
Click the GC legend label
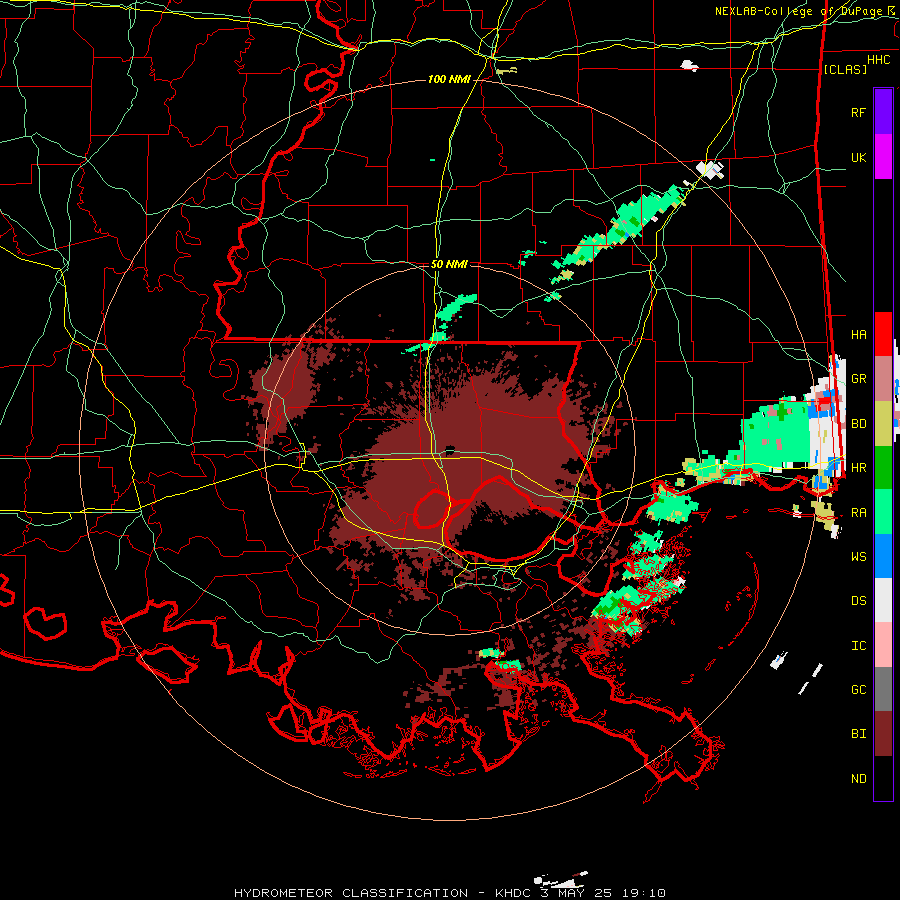(858, 690)
